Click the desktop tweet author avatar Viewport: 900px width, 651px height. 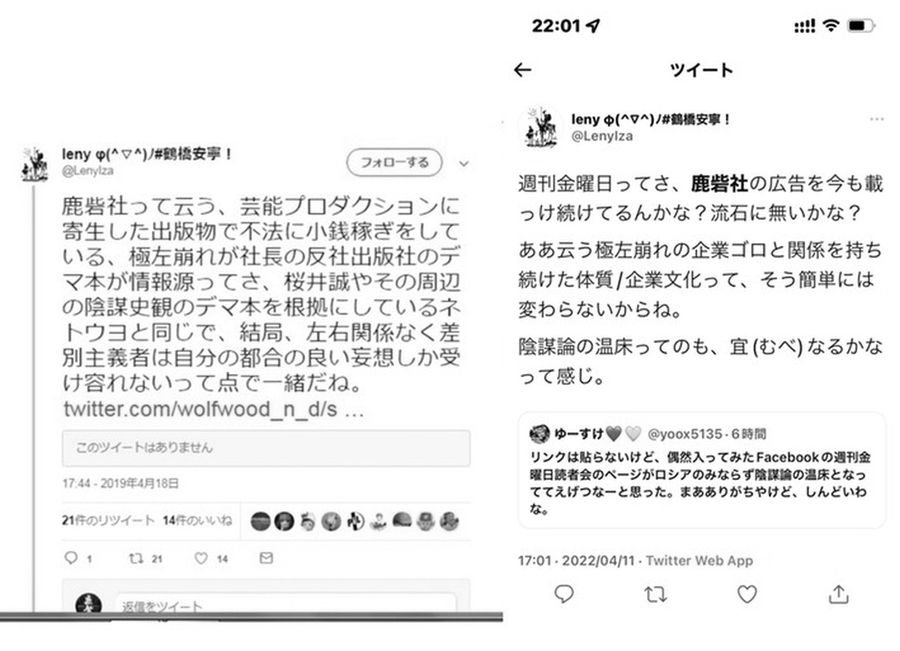[35, 164]
